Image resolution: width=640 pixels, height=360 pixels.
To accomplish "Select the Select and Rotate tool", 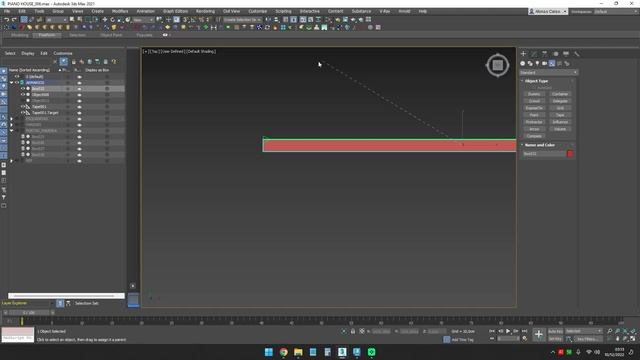I will click(x=113, y=19).
